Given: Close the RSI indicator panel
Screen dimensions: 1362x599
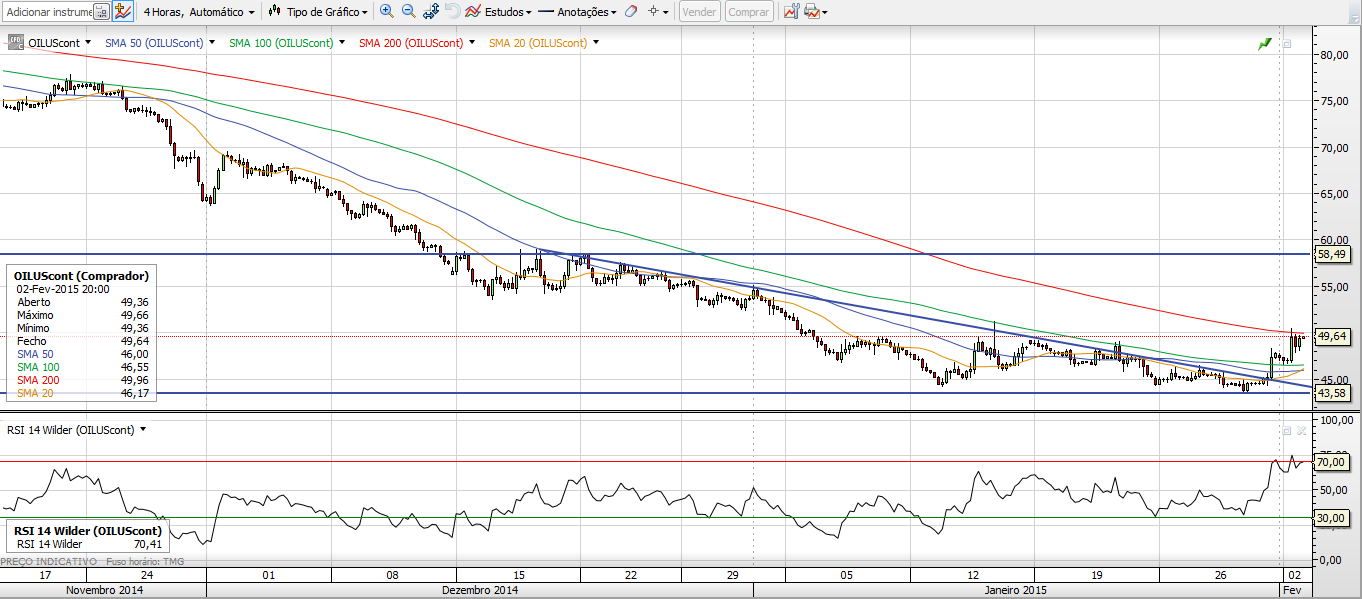Looking at the screenshot, I should click(x=1301, y=430).
